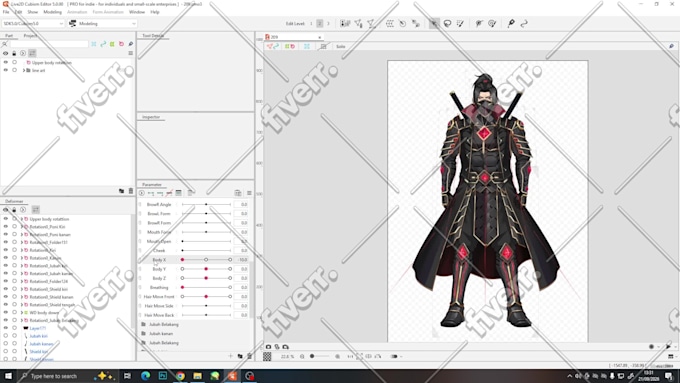Viewport: 680px width, 383px height.
Task: Expand Upper body rotattion in Deformer tree
Action: pyautogui.click(x=22, y=219)
